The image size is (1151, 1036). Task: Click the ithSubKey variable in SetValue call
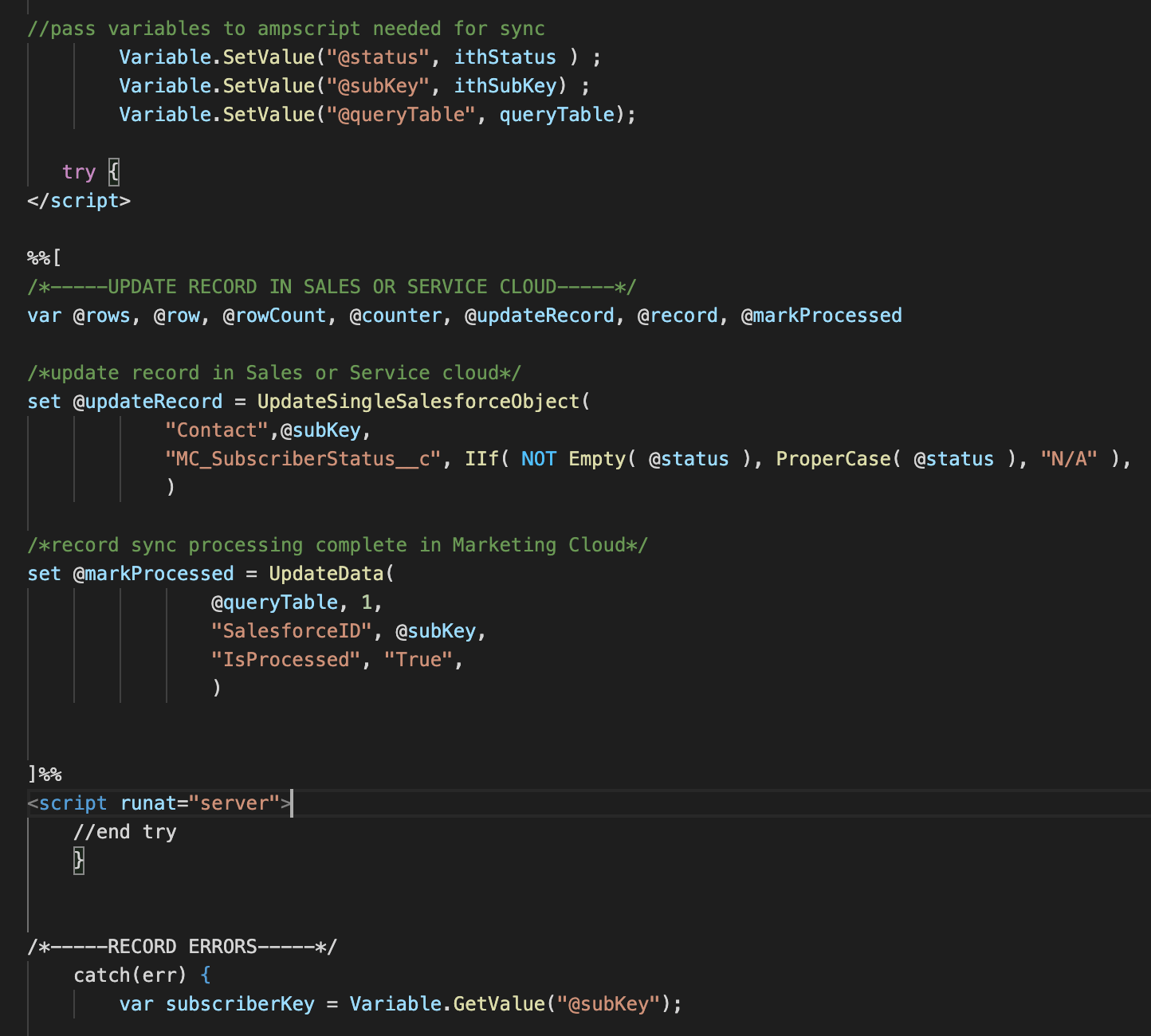(505, 86)
